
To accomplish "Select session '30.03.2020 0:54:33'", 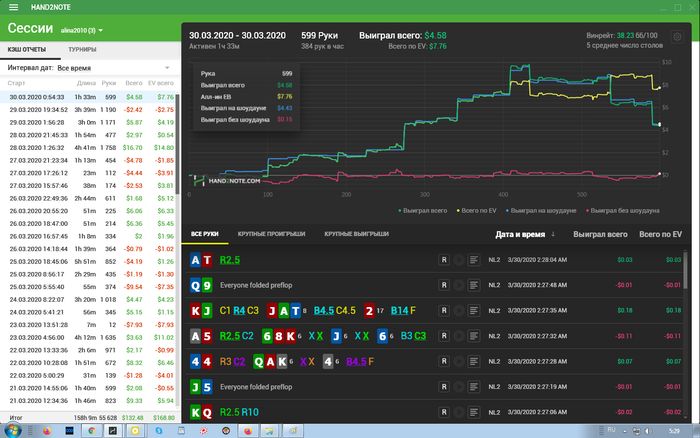I will (88, 97).
